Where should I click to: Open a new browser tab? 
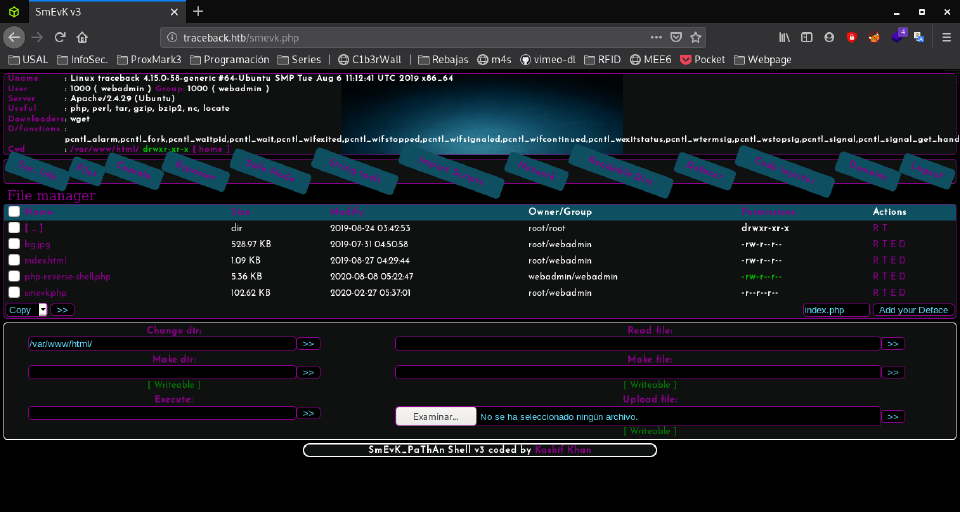(198, 11)
